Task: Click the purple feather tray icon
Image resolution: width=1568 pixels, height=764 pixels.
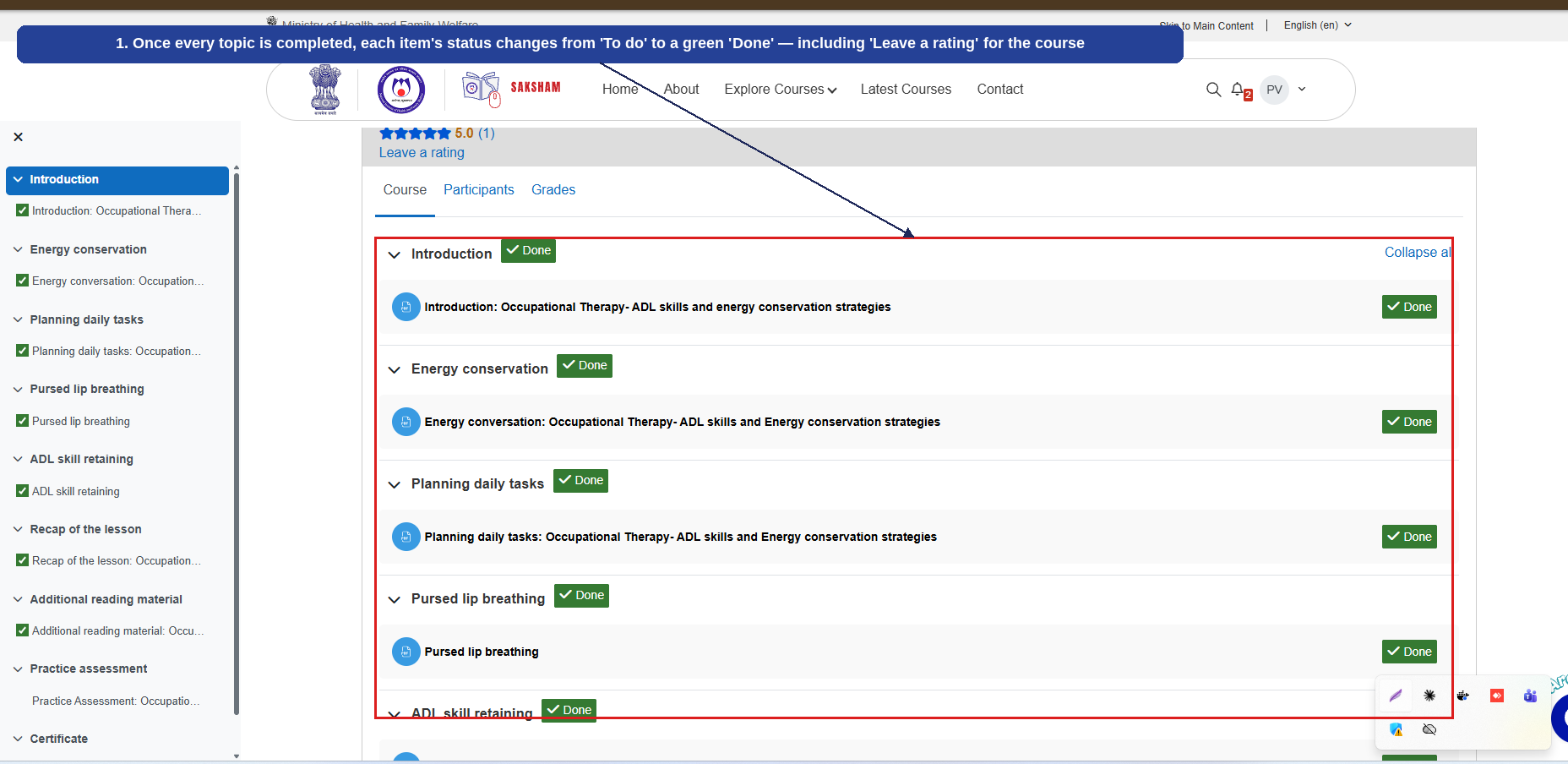Action: pyautogui.click(x=1396, y=696)
